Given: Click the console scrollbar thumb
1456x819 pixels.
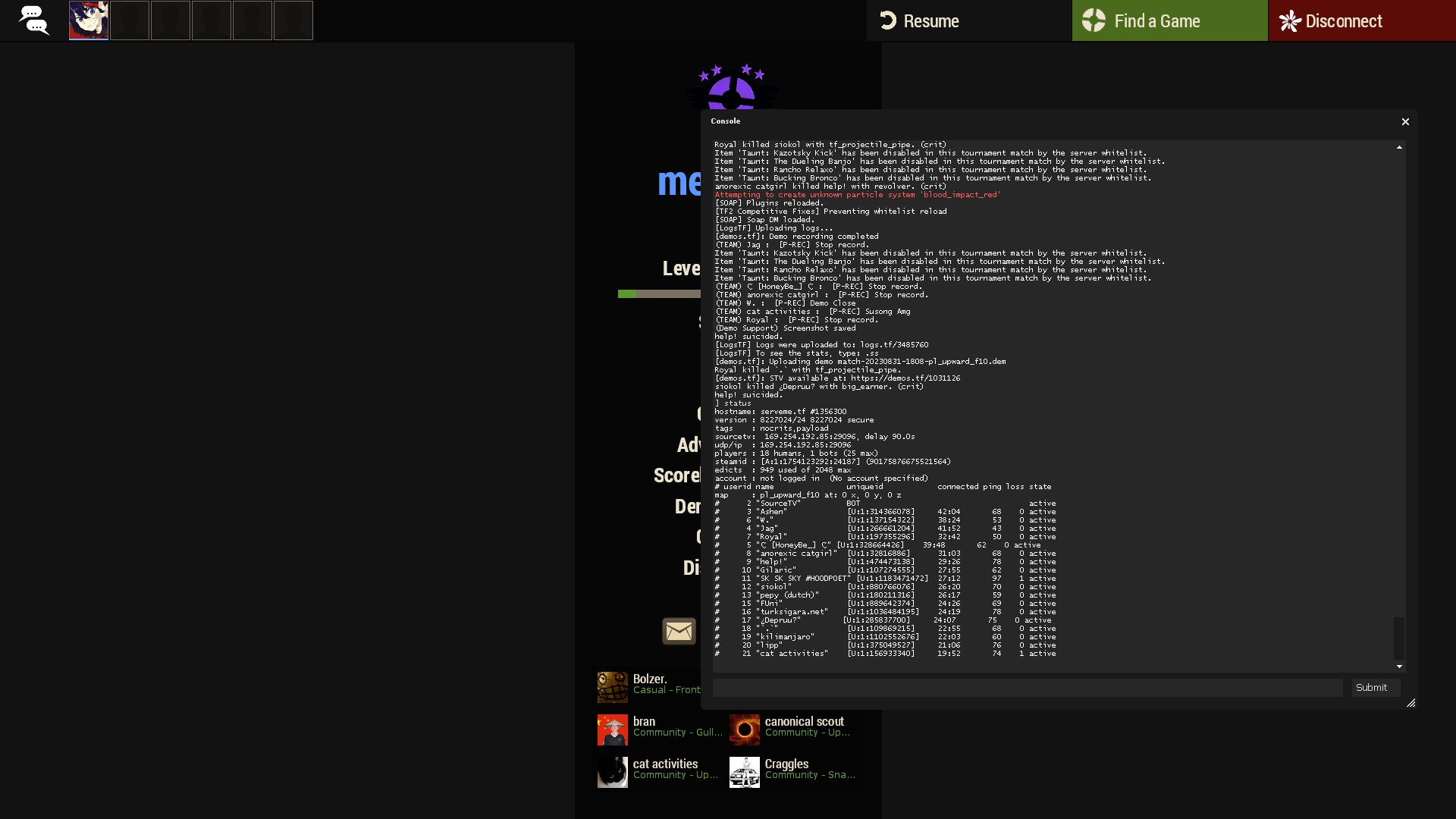Looking at the screenshot, I should coord(1399,638).
